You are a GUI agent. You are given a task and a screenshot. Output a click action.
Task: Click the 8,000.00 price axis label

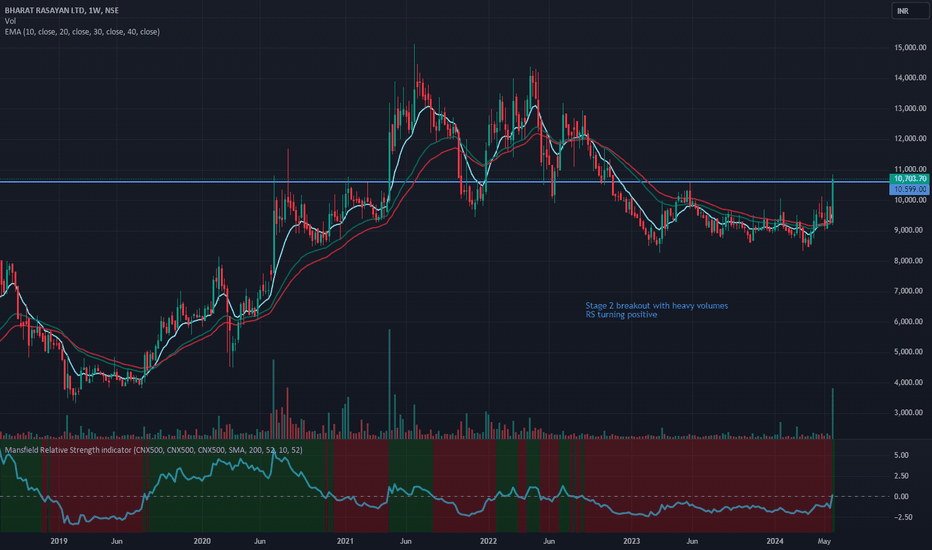[x=910, y=260]
